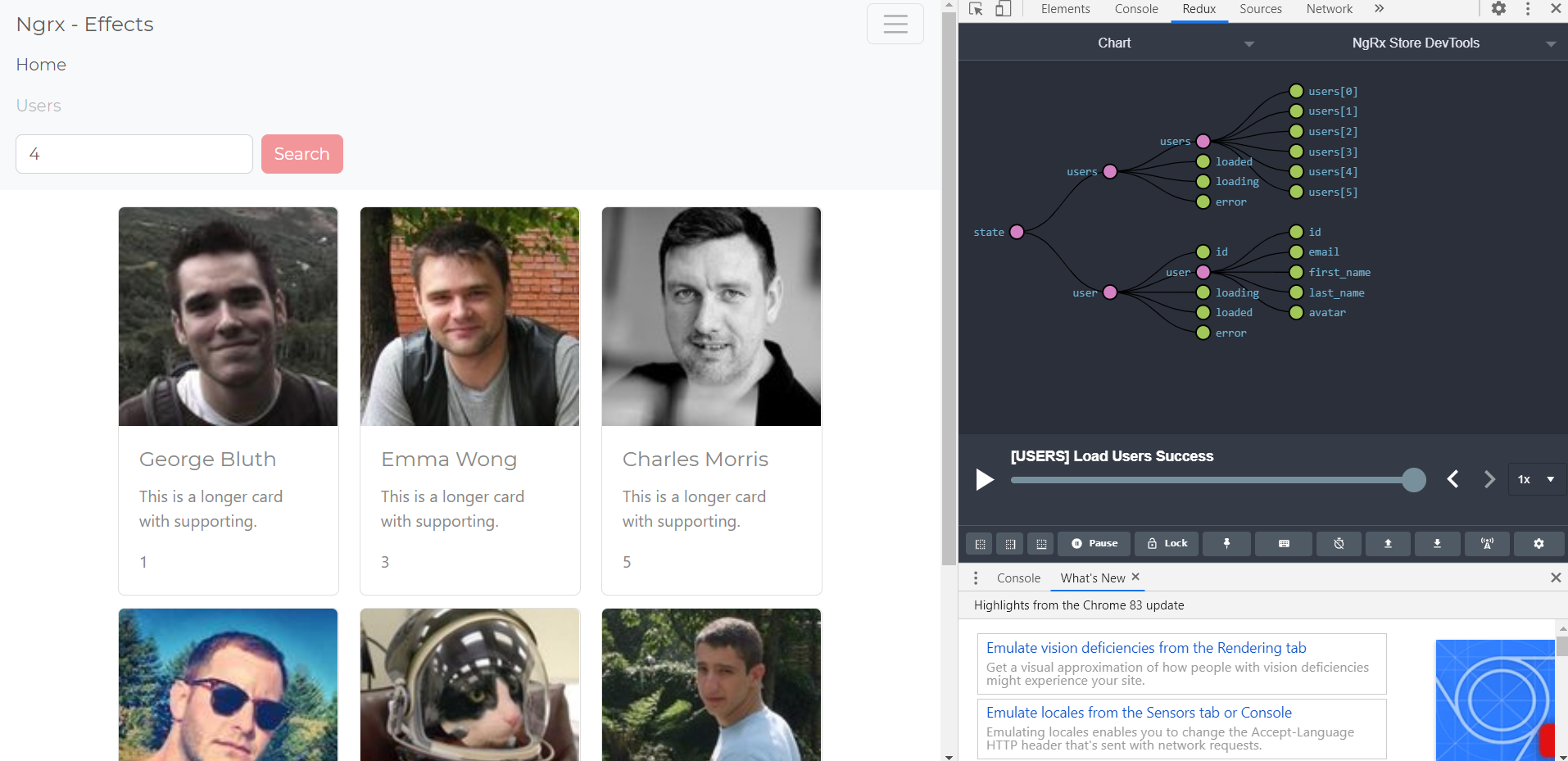Hide the slider via timer-off icon
This screenshot has width=1568, height=761.
pyautogui.click(x=1339, y=544)
